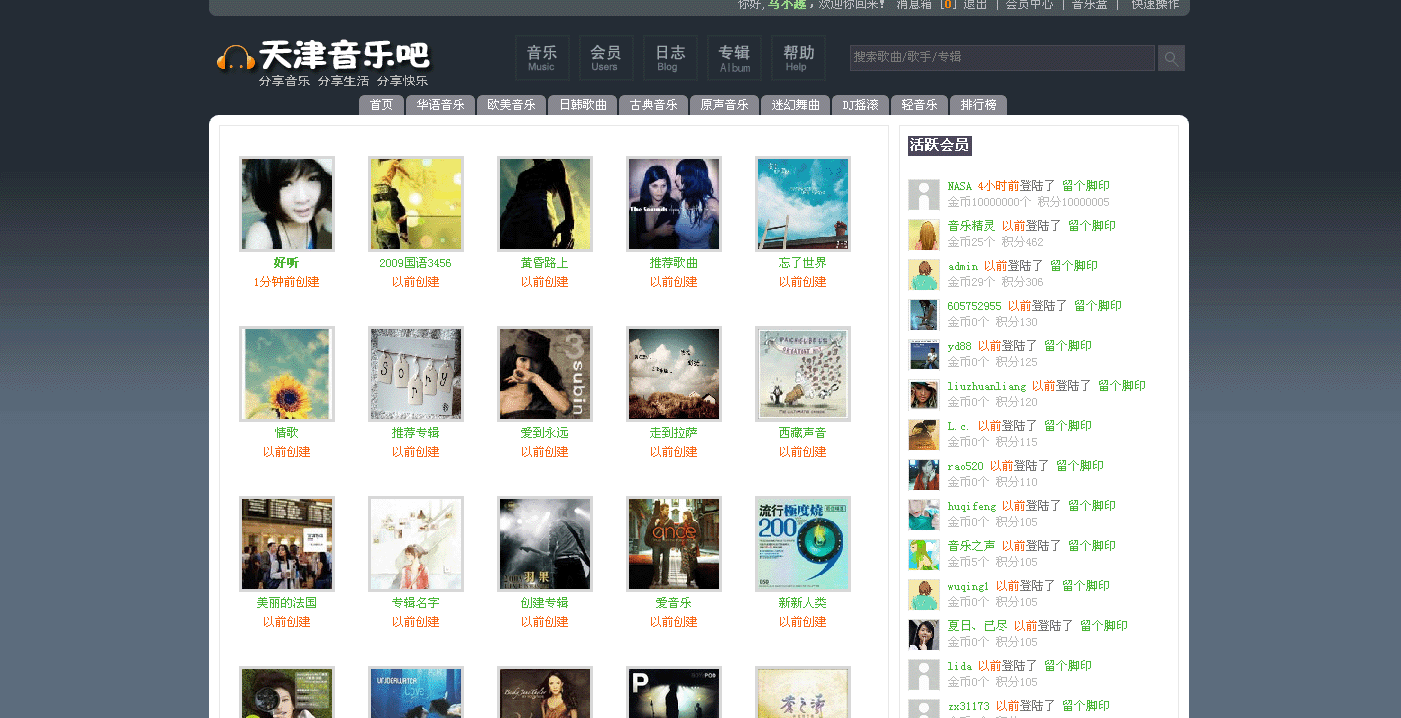
Task: Click liuzhuanliang's avatar image
Action: (x=924, y=394)
